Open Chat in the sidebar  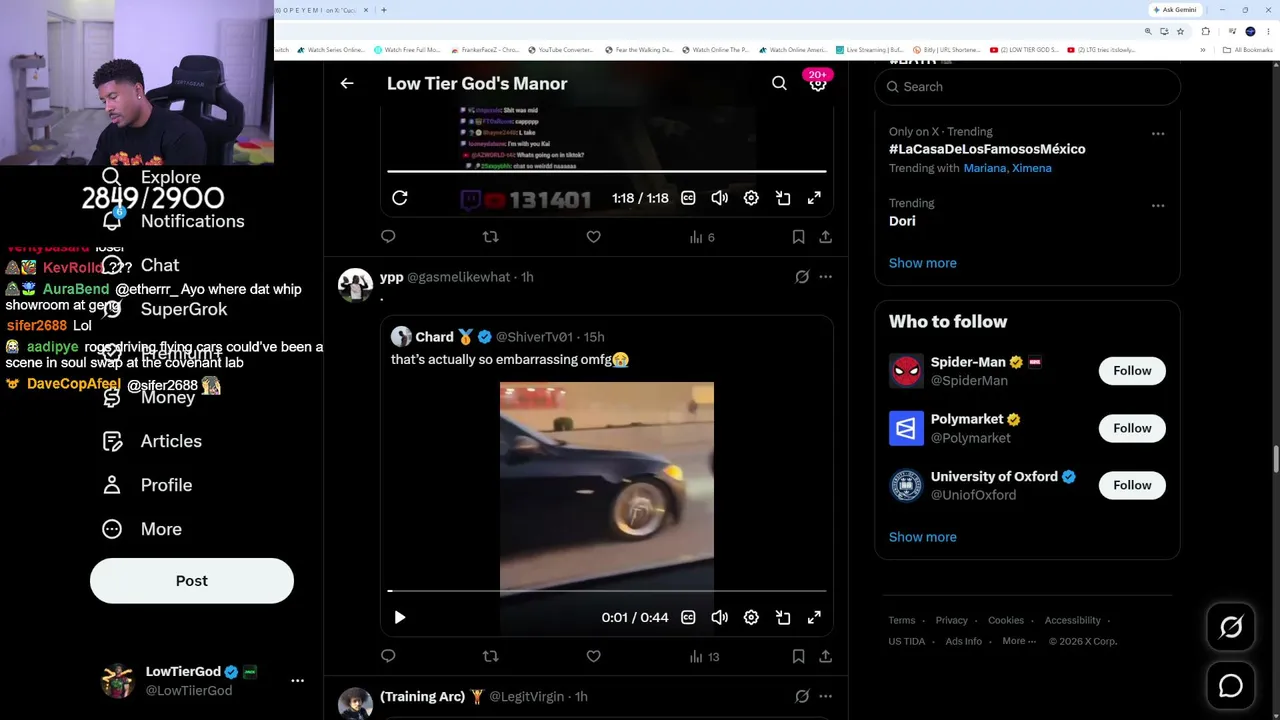[x=141, y=265]
